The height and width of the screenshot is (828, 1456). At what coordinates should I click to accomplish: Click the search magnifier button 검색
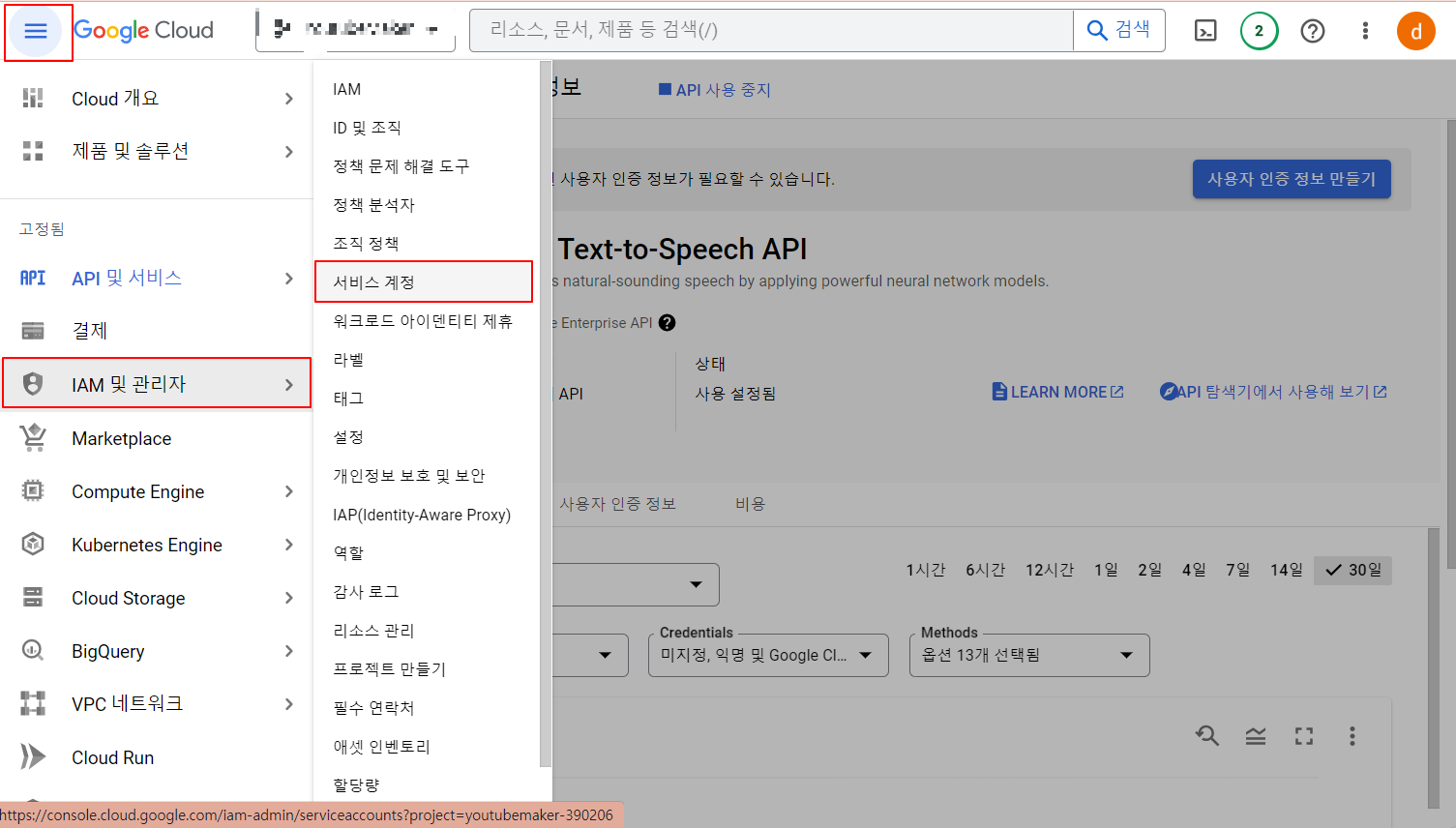tap(1118, 30)
